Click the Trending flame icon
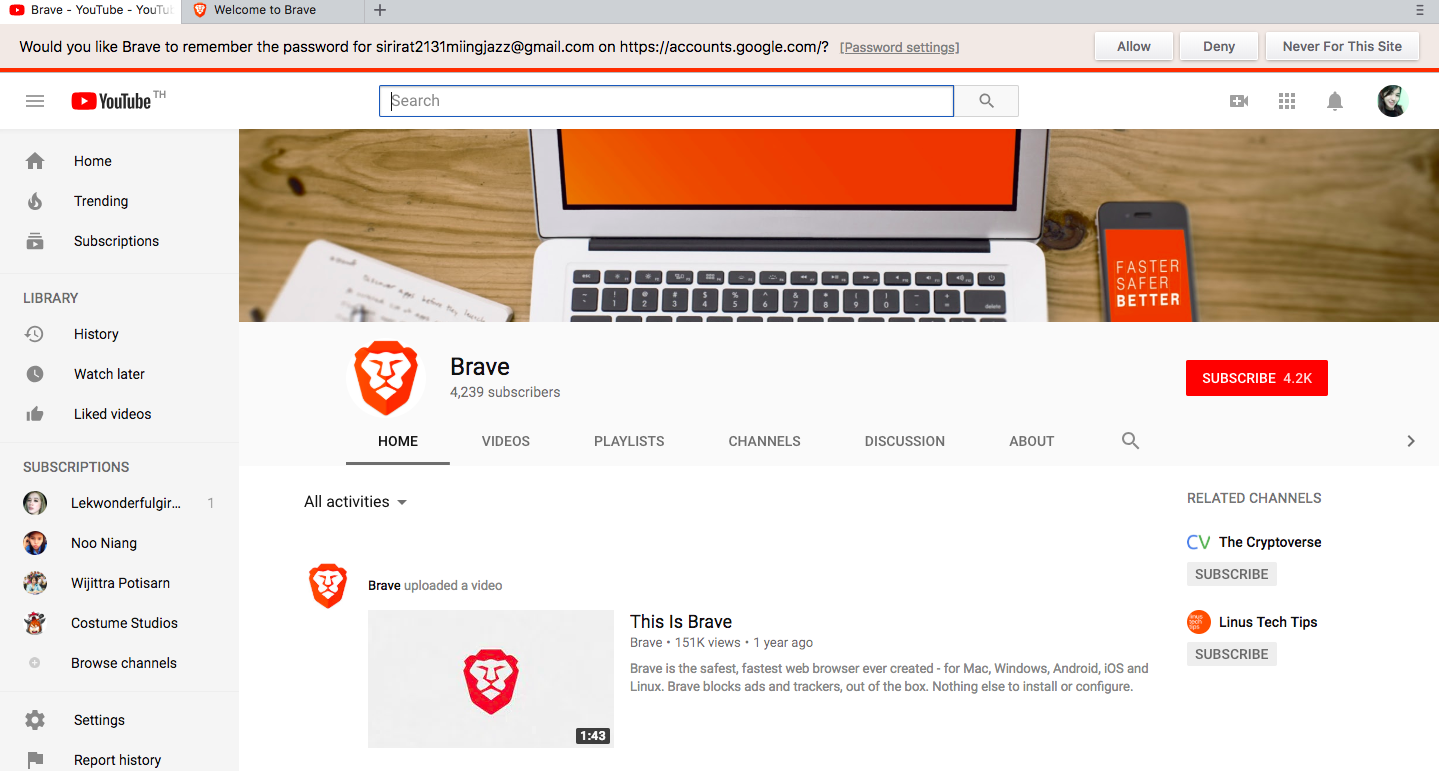This screenshot has width=1439, height=771. pyautogui.click(x=35, y=201)
